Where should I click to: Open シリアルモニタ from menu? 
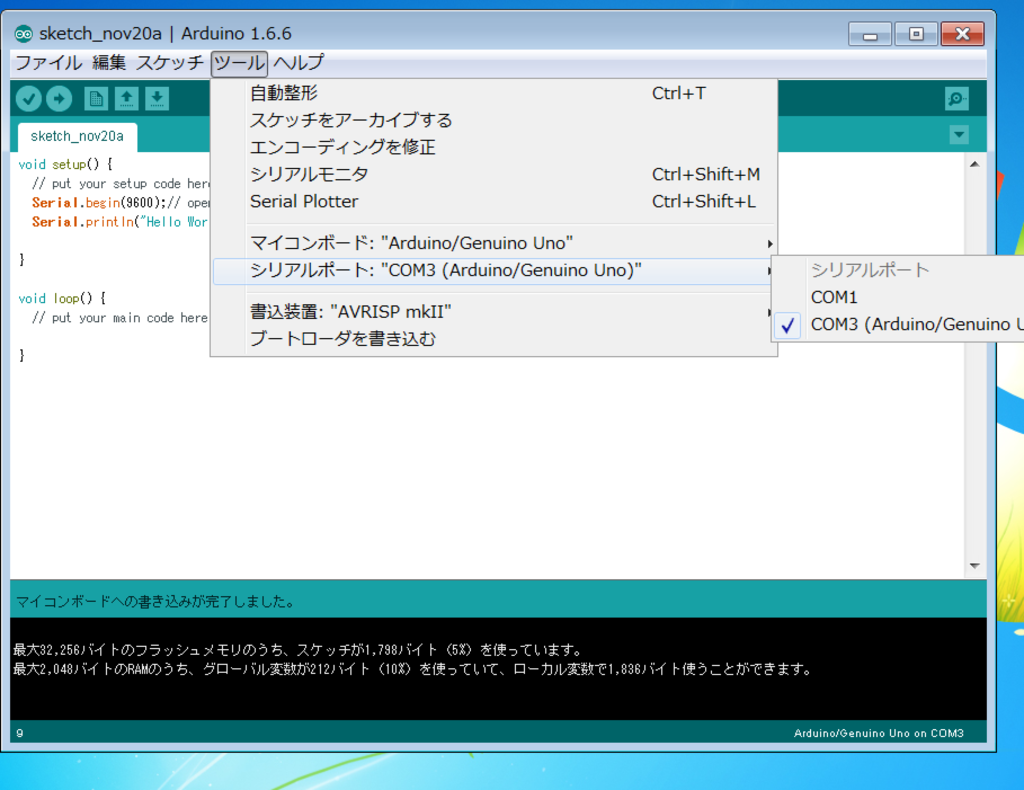click(494, 174)
